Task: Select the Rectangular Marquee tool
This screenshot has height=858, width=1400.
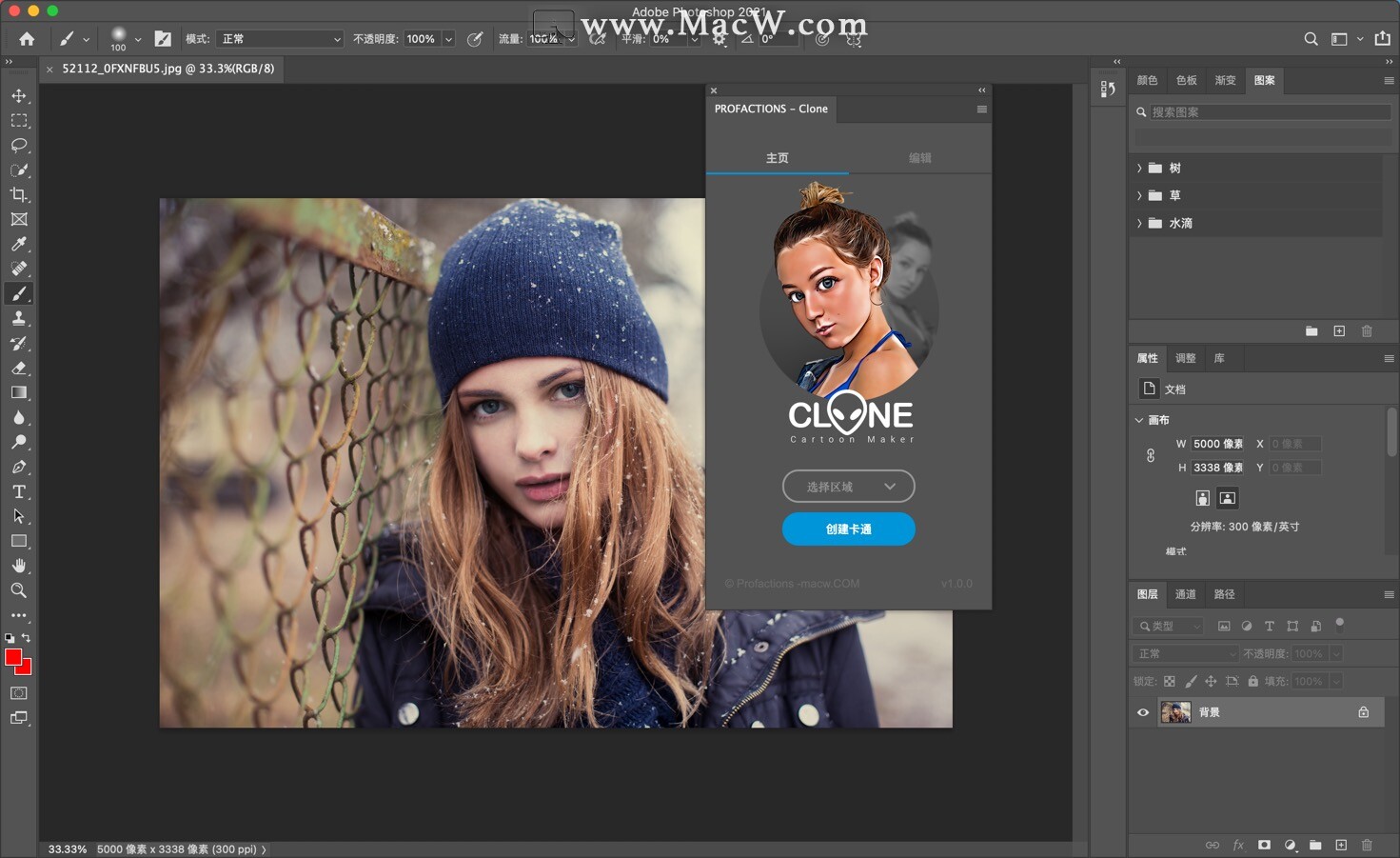Action: coord(19,121)
